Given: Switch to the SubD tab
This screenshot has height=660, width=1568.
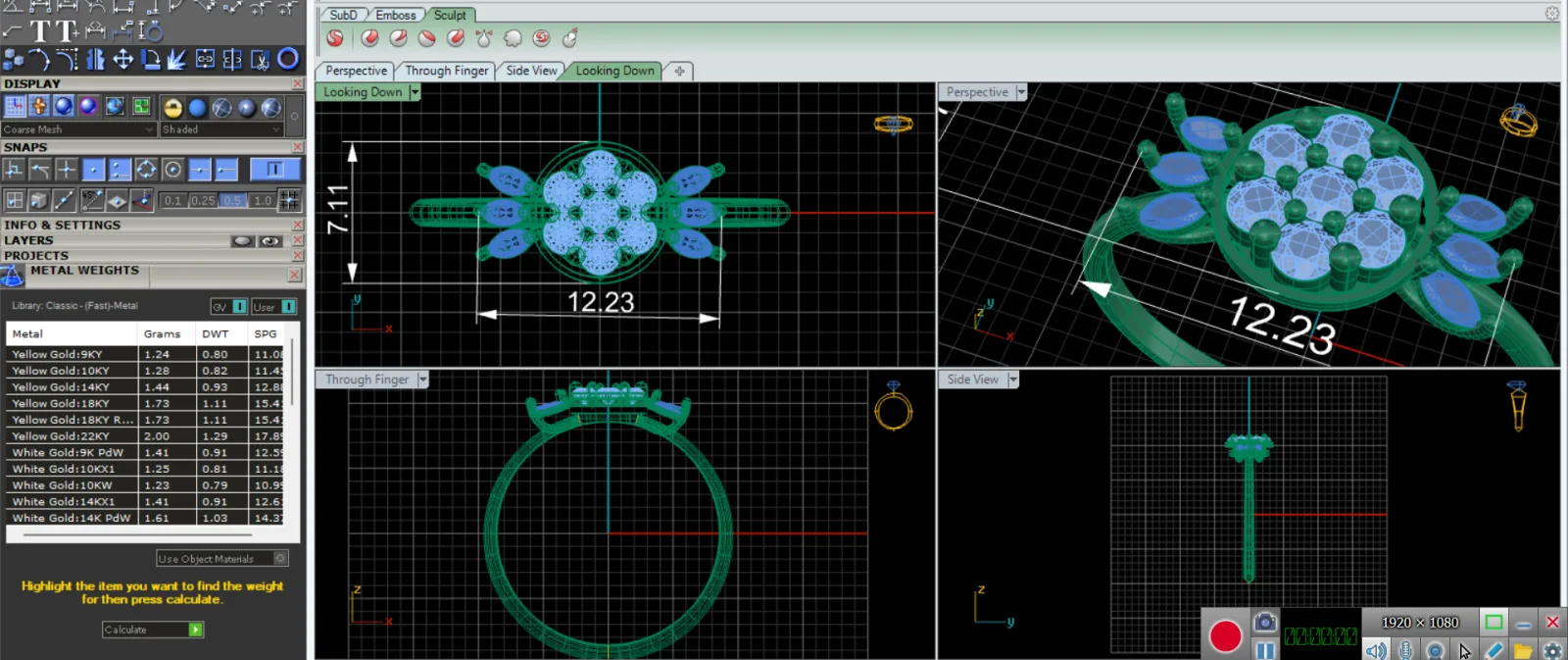Looking at the screenshot, I should pos(343,15).
